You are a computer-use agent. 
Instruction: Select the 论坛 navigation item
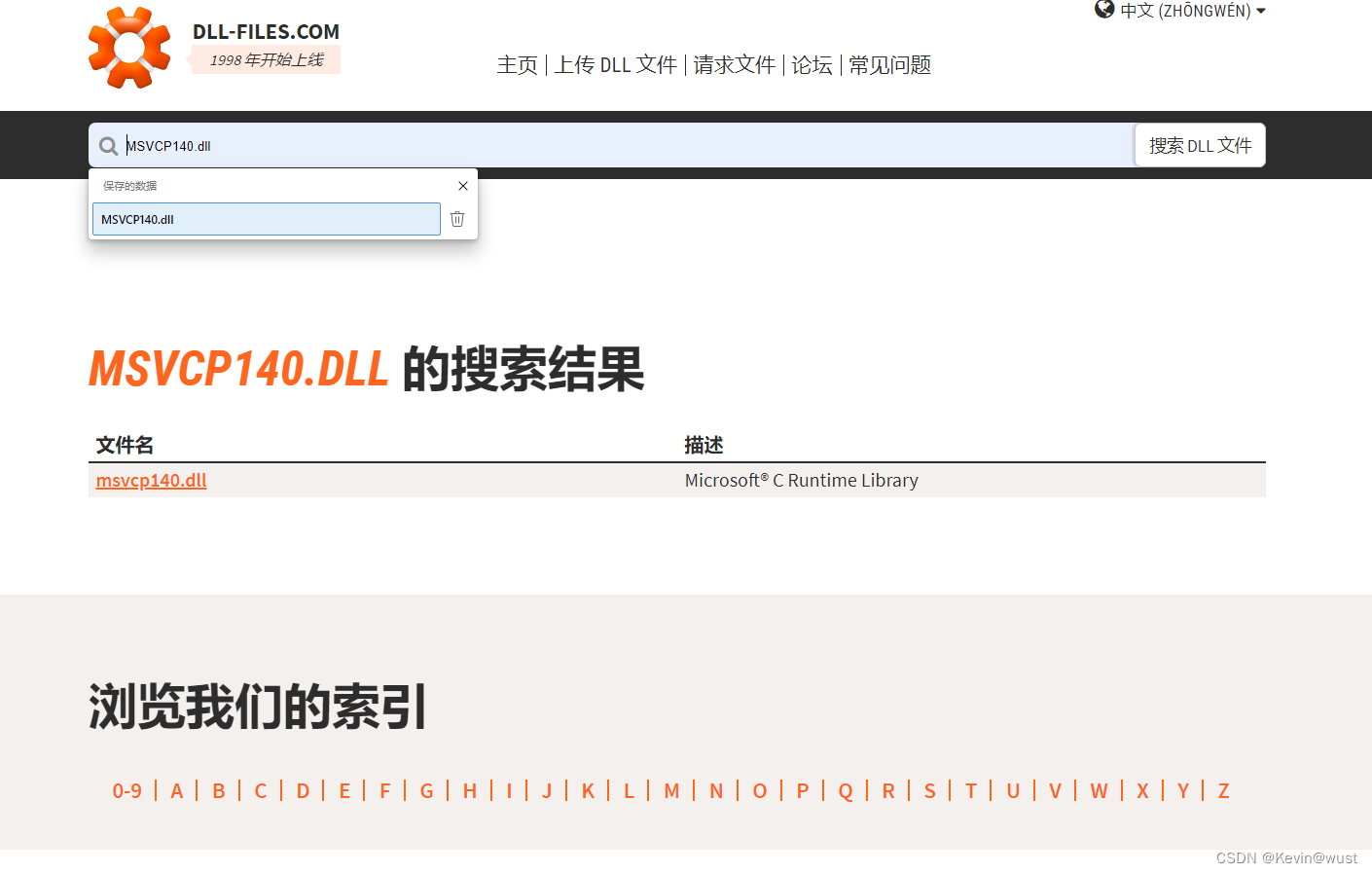[812, 65]
